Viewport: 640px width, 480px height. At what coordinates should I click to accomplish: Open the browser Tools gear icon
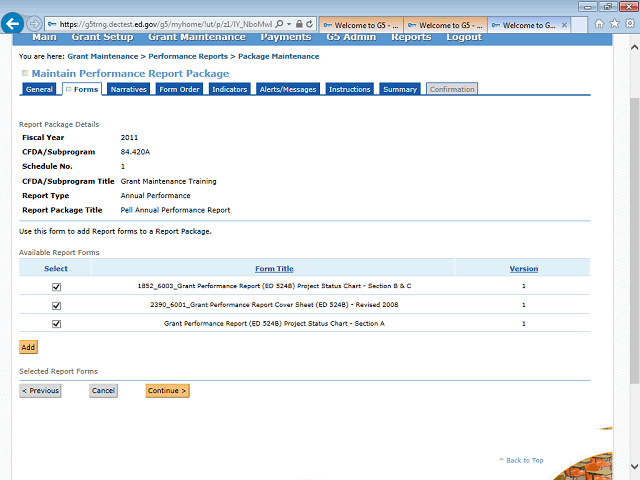[630, 24]
